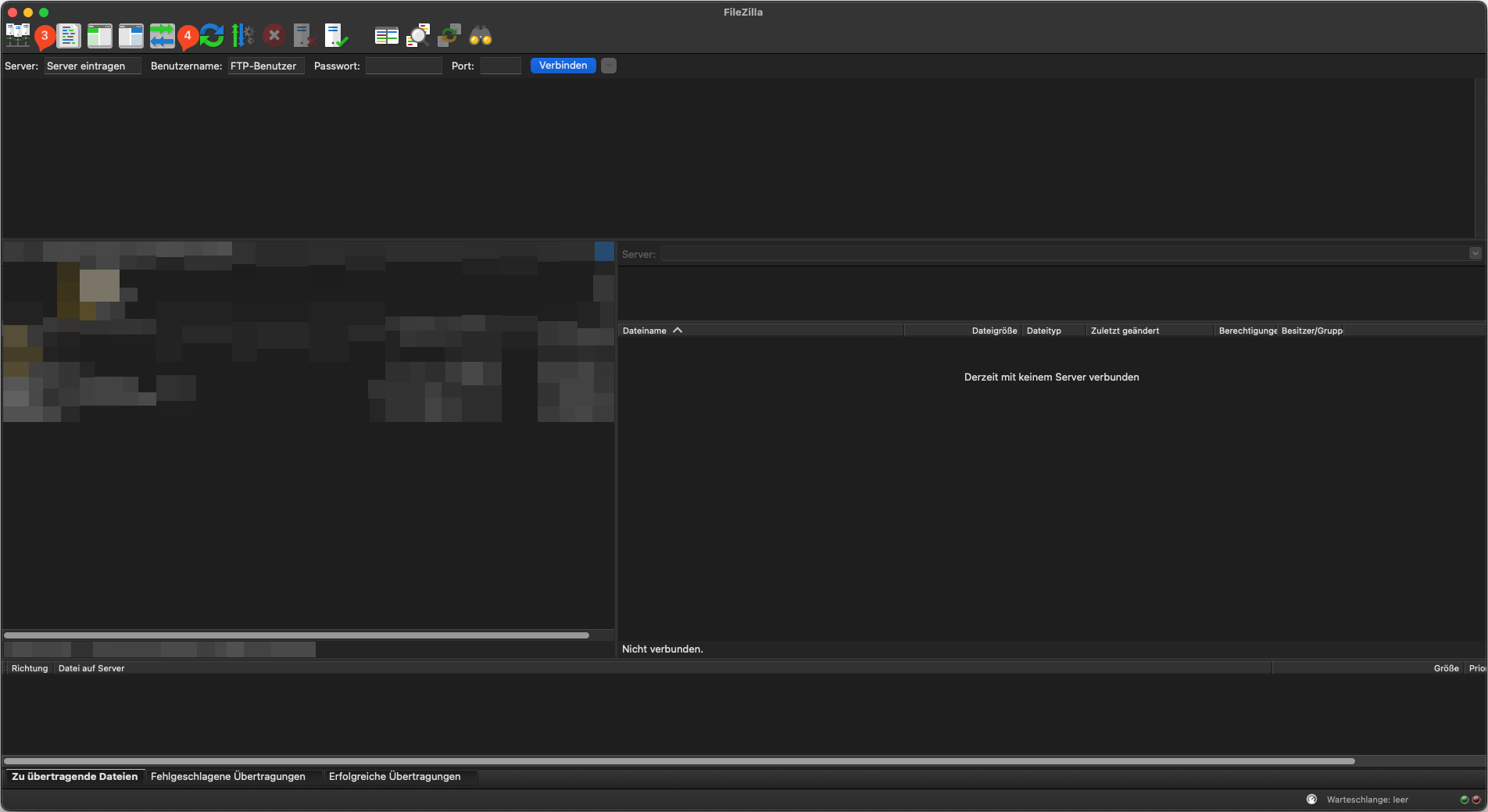This screenshot has height=812, width=1488.
Task: Switch to Fehlgeschlagene Übertragungen tab
Action: [227, 776]
